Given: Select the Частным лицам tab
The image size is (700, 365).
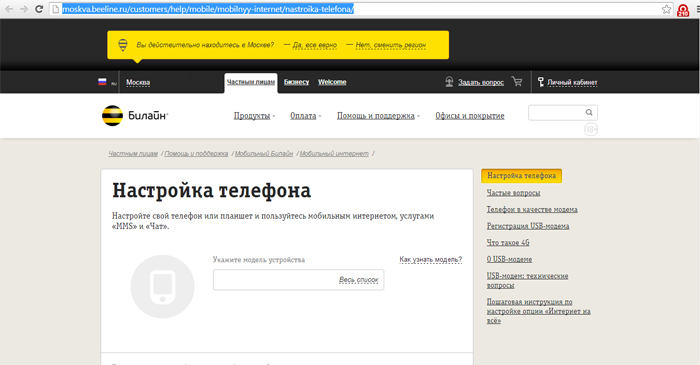Looking at the screenshot, I should pyautogui.click(x=251, y=82).
